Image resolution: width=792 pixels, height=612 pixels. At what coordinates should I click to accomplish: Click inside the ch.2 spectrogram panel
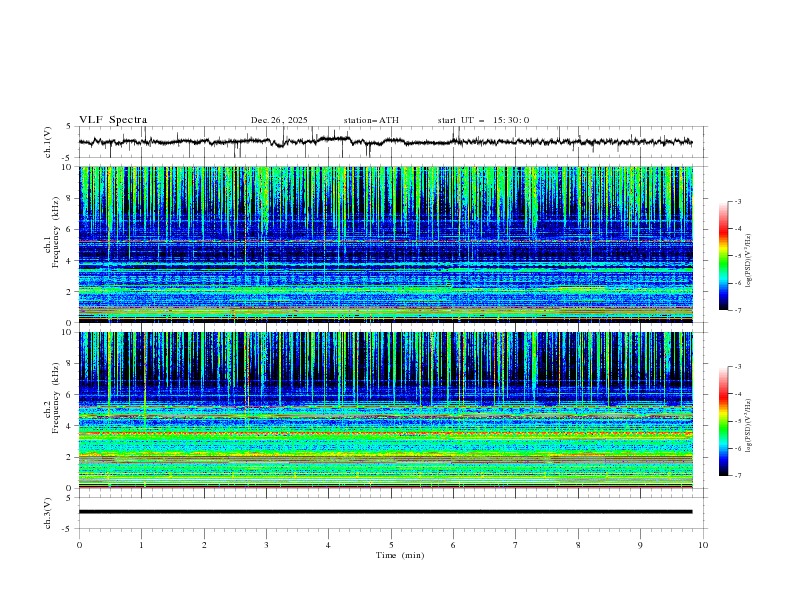pos(385,410)
